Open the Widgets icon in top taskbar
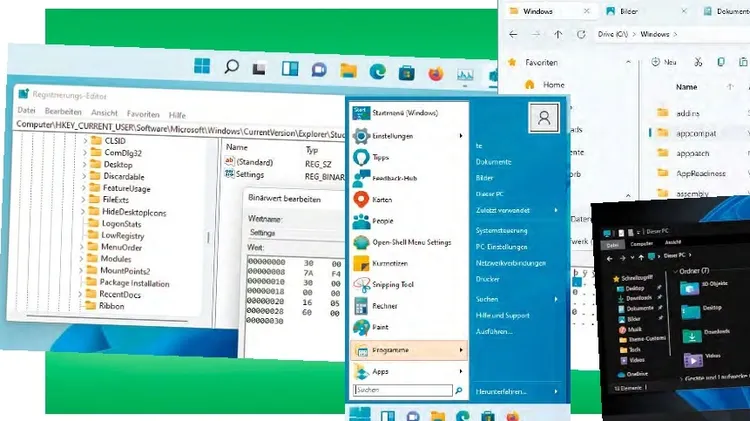 pyautogui.click(x=290, y=69)
